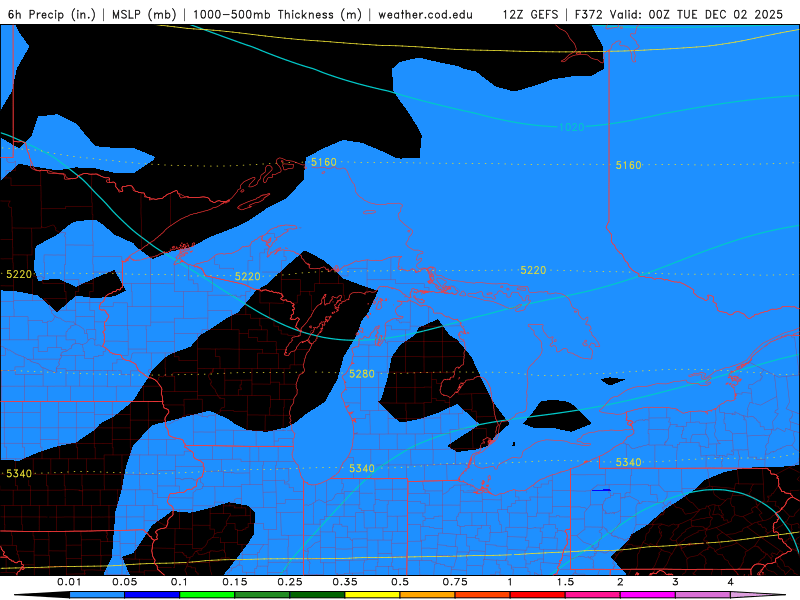Select the bright green 0.1–0.15 colorbar swatch
This screenshot has height=600, width=800.
point(207,595)
